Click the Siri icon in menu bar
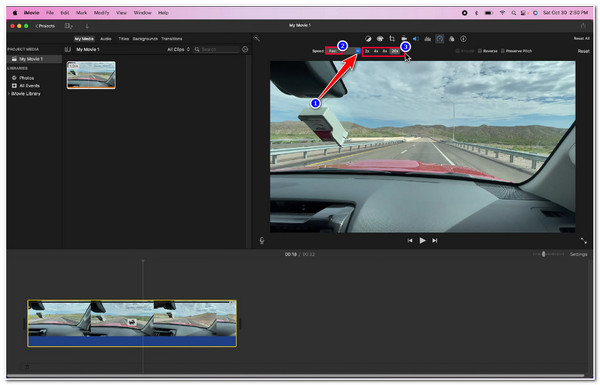The image size is (600, 385). coord(535,13)
